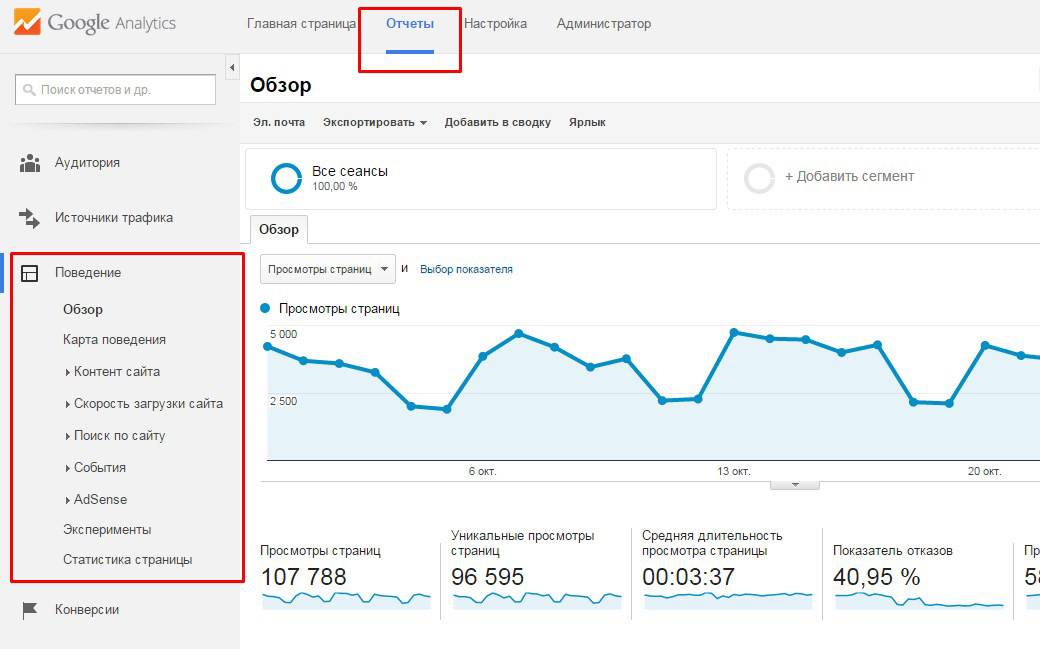Screen dimensions: 1040x649
Task: Open the Экспортировать dropdown
Action: click(x=375, y=122)
